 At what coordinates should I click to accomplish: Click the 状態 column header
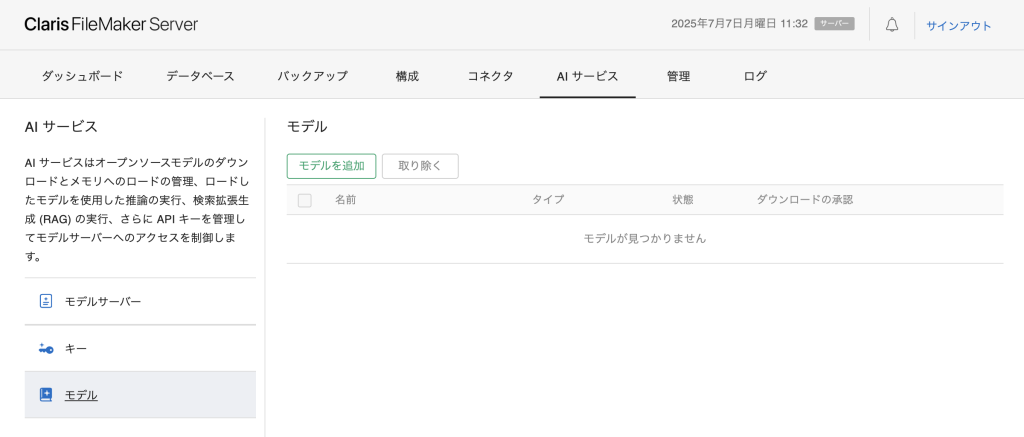(683, 200)
